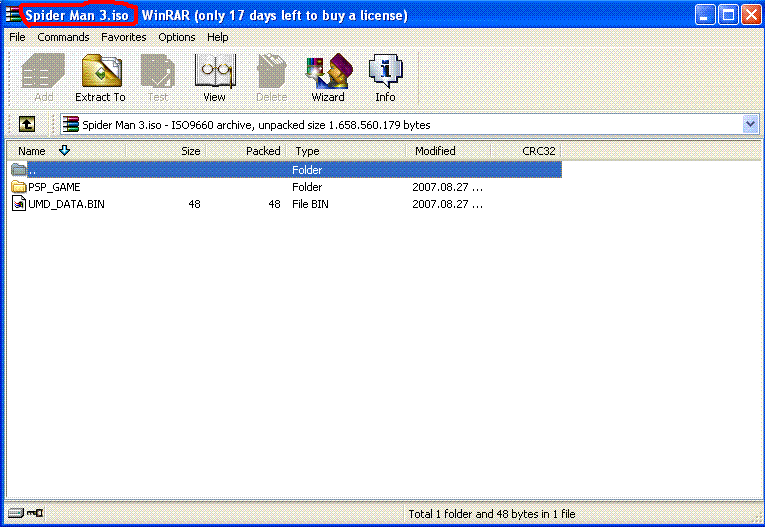This screenshot has width=765, height=527.
Task: Click "File BIN" type cell
Action: click(310, 204)
